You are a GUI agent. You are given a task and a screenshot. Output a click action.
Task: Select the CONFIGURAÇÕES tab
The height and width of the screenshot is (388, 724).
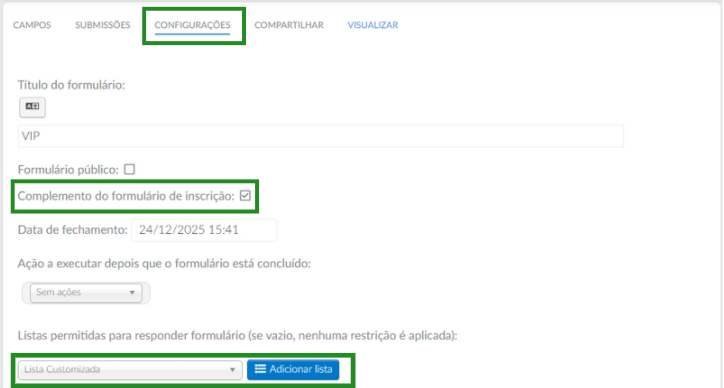[192, 25]
